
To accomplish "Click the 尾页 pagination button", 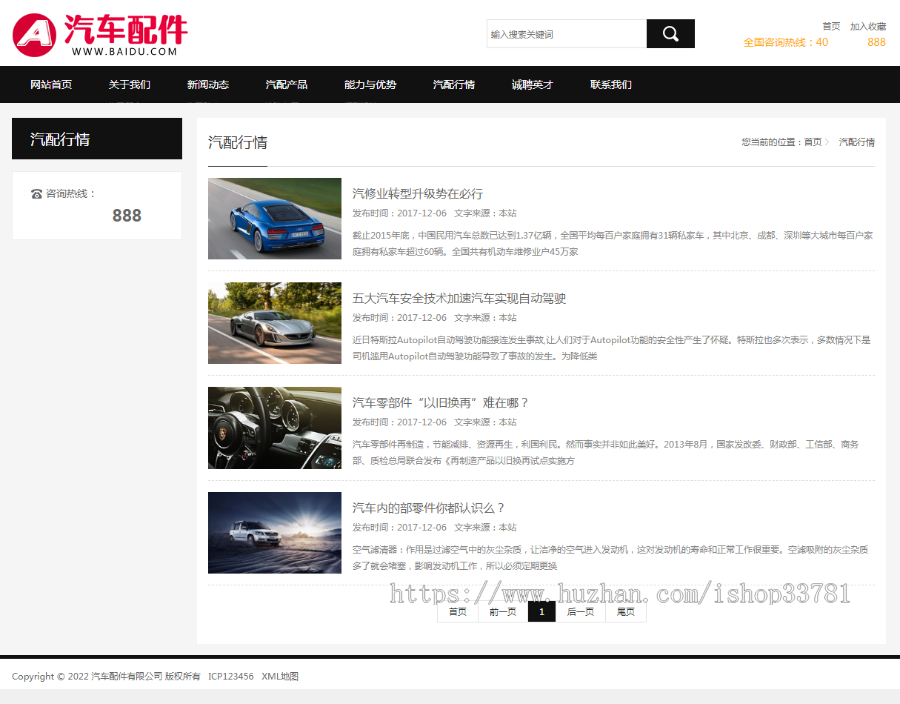I will coord(626,612).
